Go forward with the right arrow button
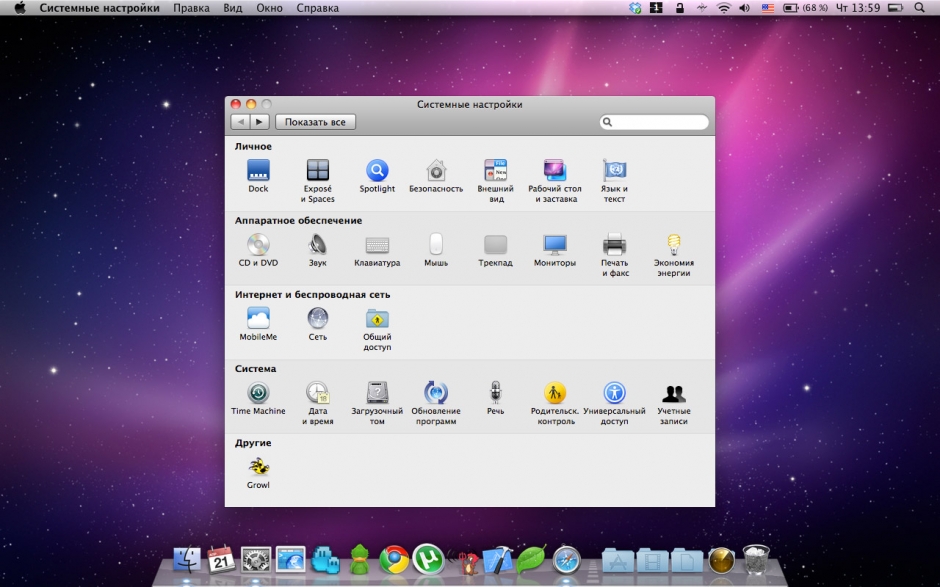This screenshot has width=940, height=587. click(x=259, y=122)
